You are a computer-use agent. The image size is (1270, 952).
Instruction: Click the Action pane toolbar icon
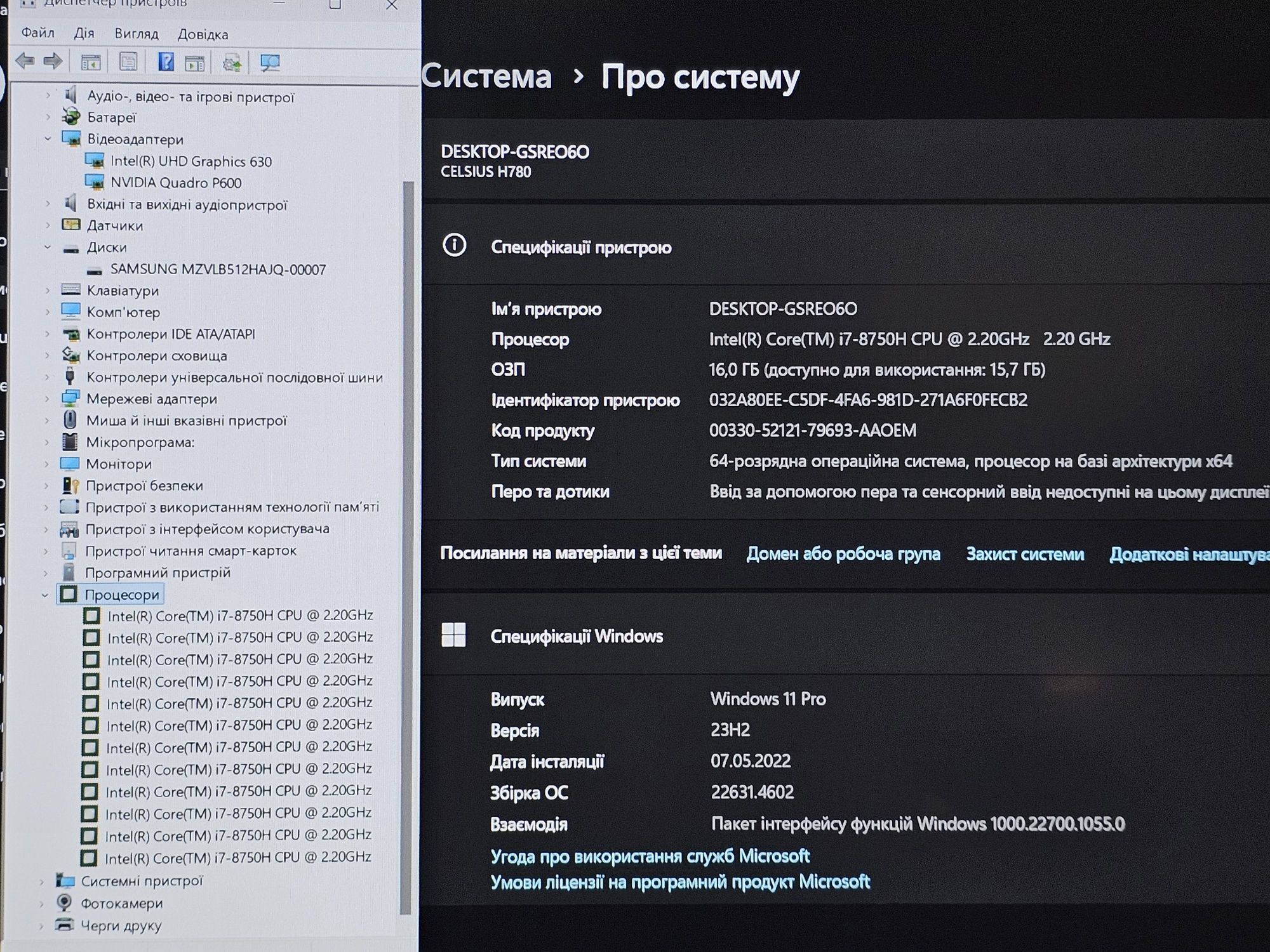pos(194,63)
